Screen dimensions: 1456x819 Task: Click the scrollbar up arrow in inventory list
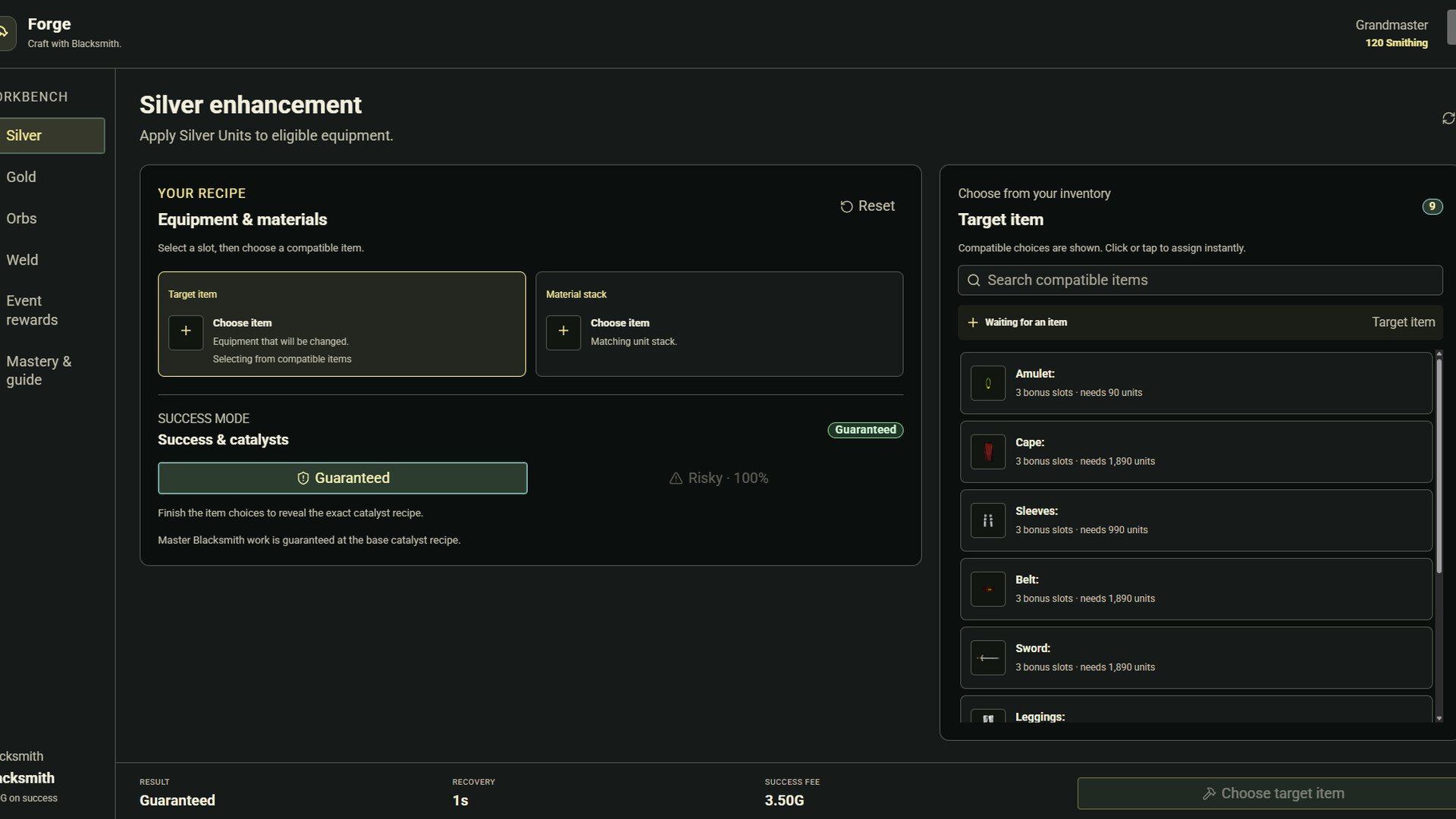pos(1439,354)
